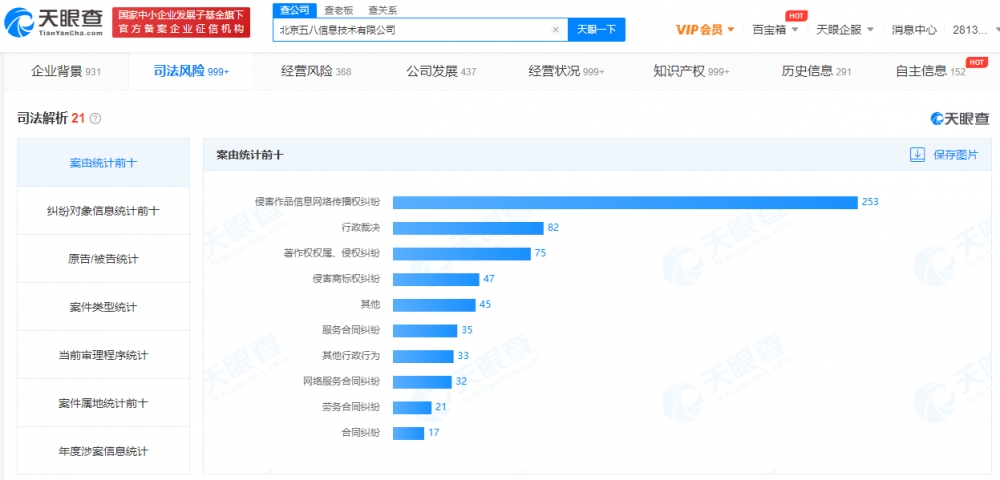1000x480 pixels.
Task: Select 案由统计前十 in the sidebar
Action: (x=103, y=163)
